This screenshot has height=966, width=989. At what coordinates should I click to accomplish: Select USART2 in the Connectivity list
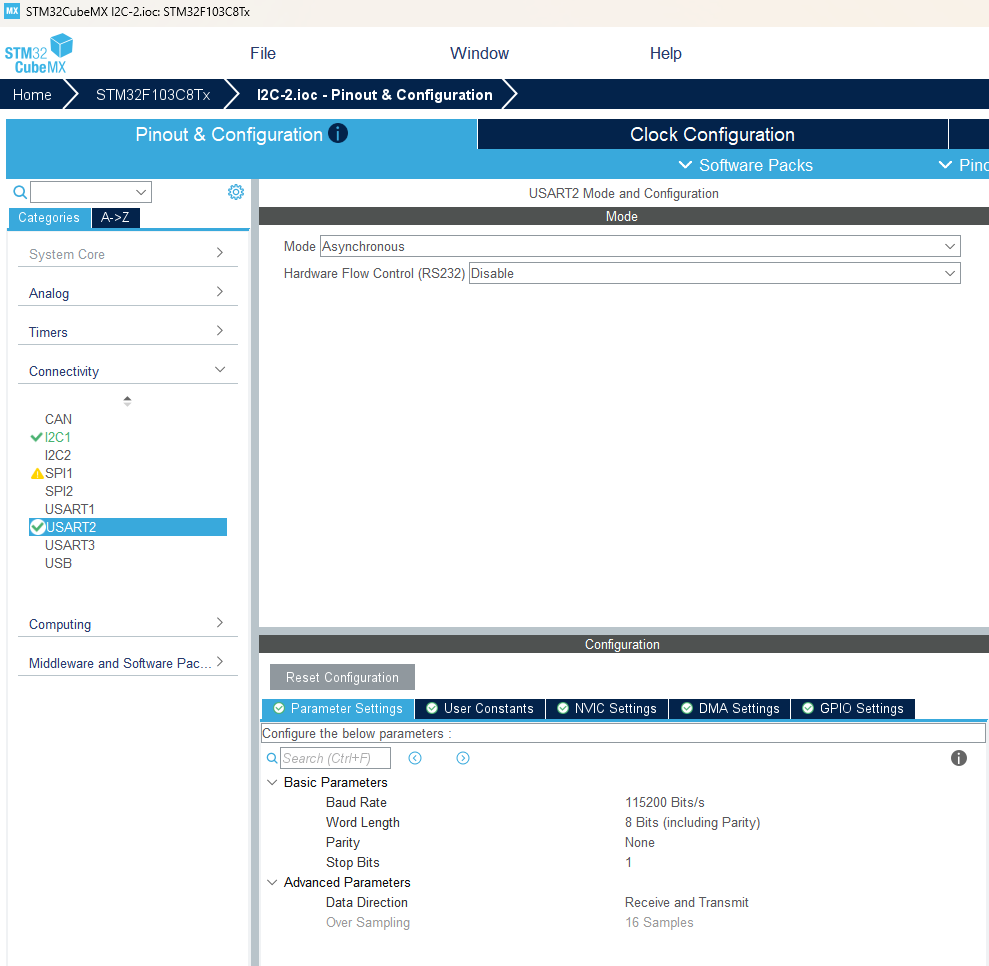[x=128, y=527]
